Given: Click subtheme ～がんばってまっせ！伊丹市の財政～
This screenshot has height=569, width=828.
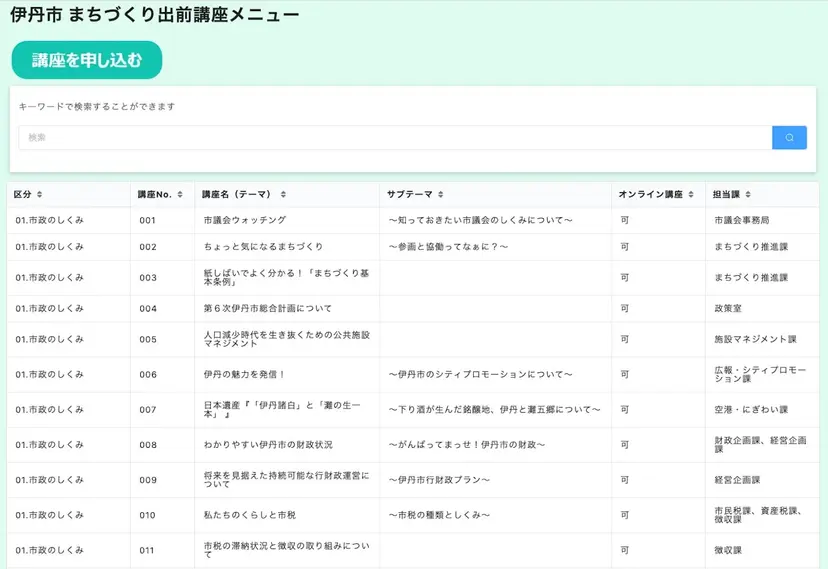Looking at the screenshot, I should pos(467,445).
